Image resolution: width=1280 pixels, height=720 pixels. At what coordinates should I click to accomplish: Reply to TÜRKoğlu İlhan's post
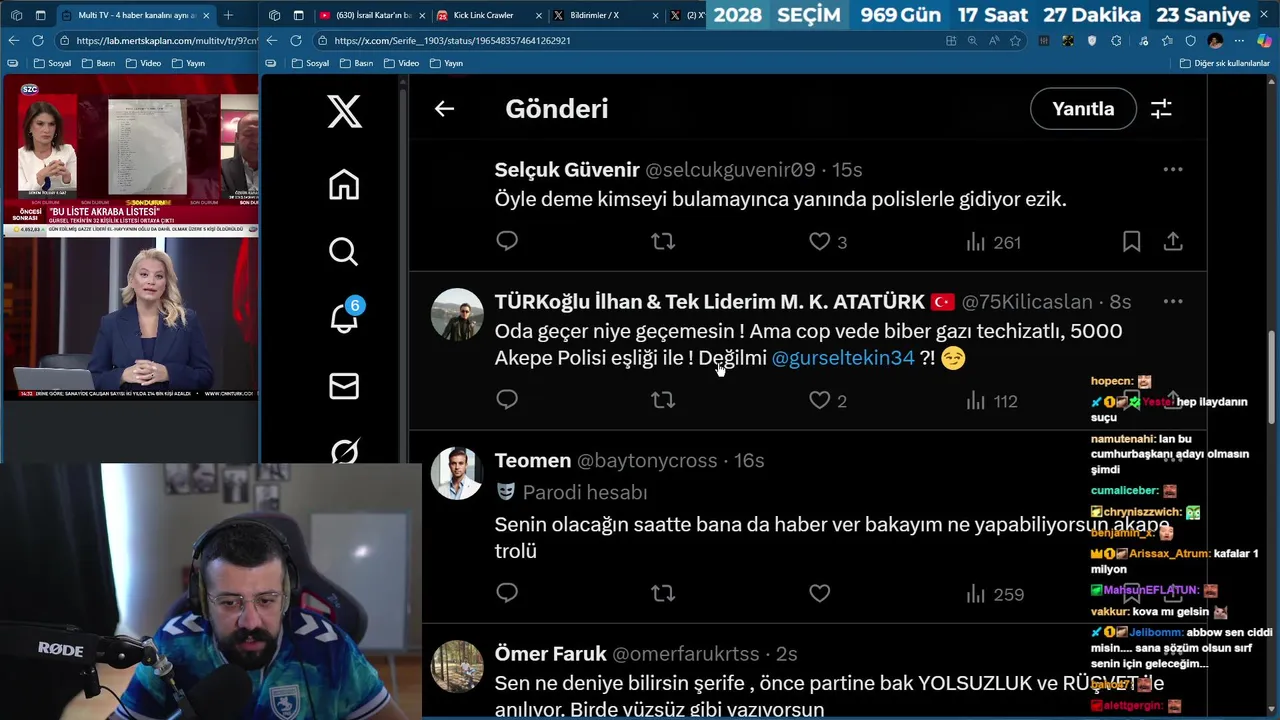[x=507, y=400]
